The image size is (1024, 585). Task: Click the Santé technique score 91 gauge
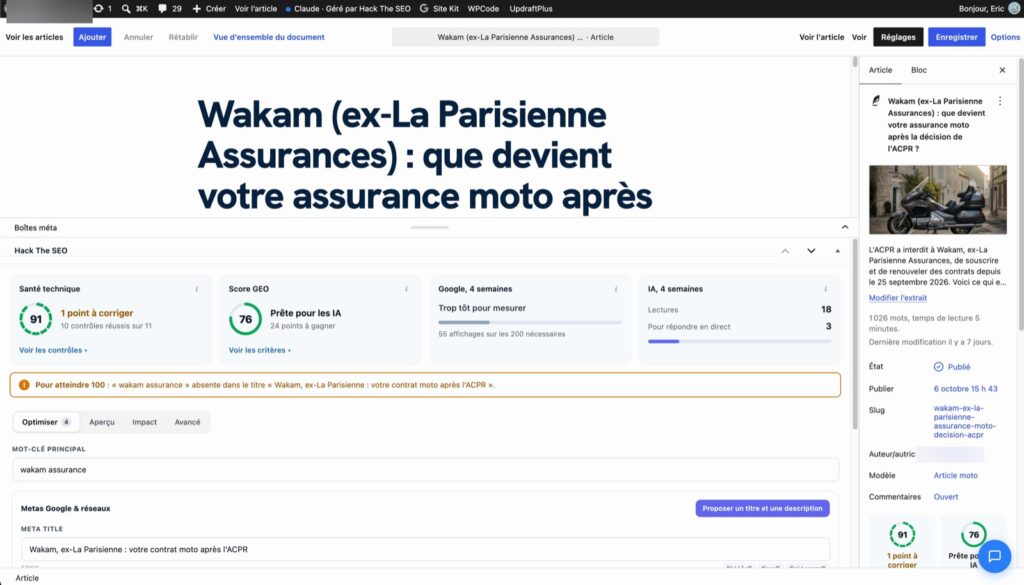[x=35, y=319]
